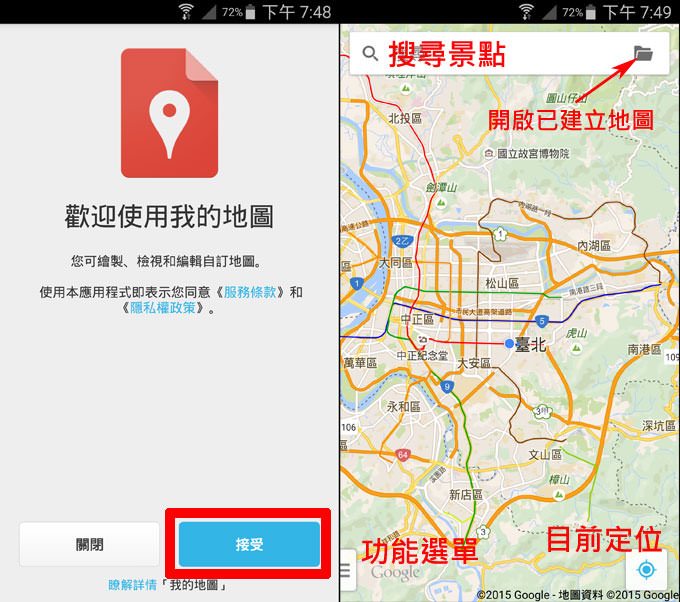
Task: Tap the battery icon in right status bar
Action: pyautogui.click(x=591, y=12)
